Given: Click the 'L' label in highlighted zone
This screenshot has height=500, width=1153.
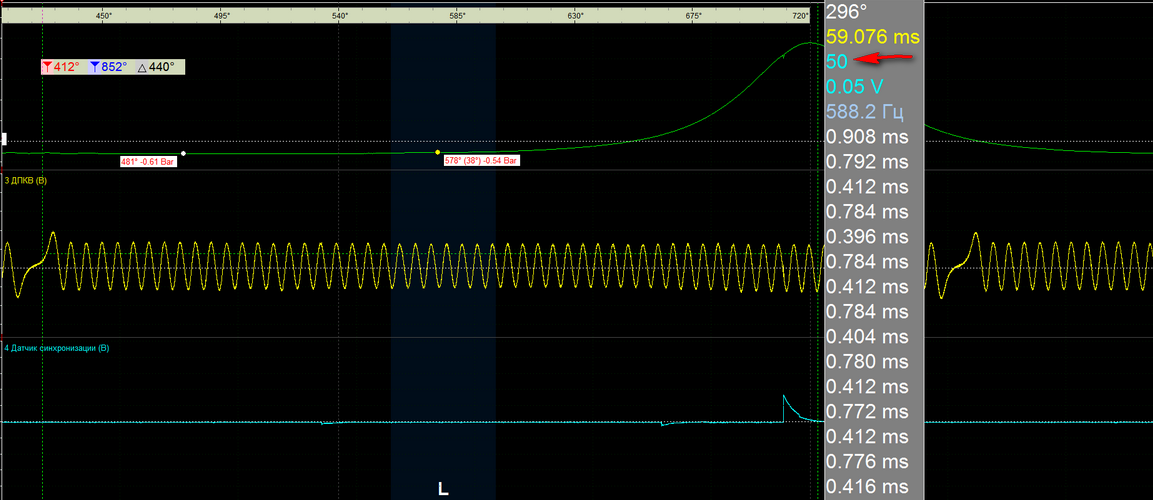Looking at the screenshot, I should (443, 489).
